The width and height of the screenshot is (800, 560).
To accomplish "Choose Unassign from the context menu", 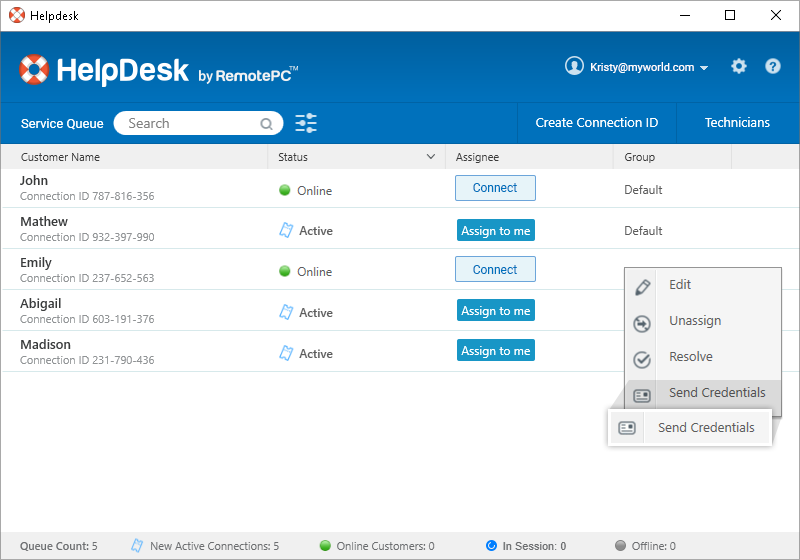I will tap(694, 321).
